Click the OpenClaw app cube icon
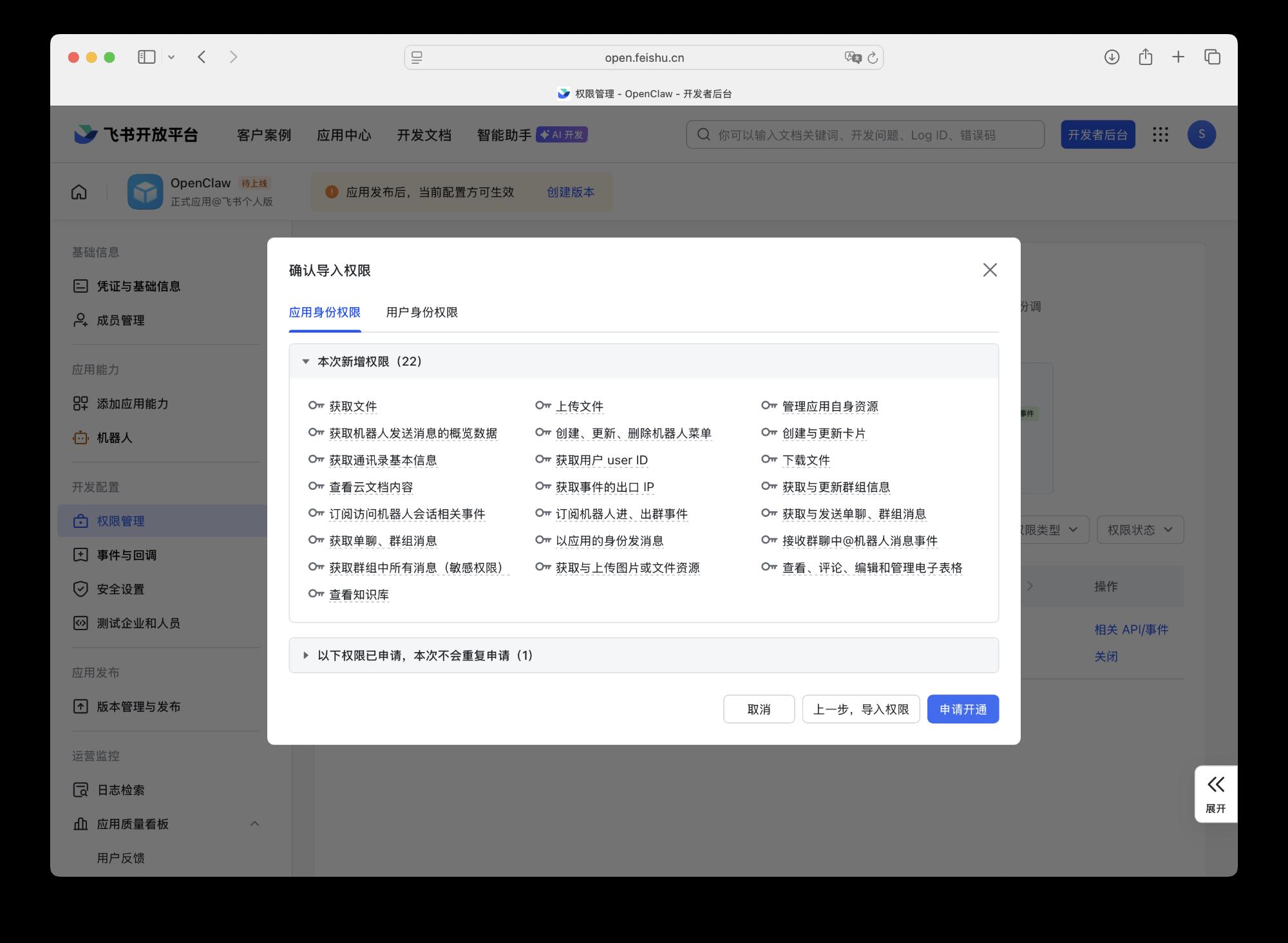Viewport: 1288px width, 943px height. click(x=145, y=192)
